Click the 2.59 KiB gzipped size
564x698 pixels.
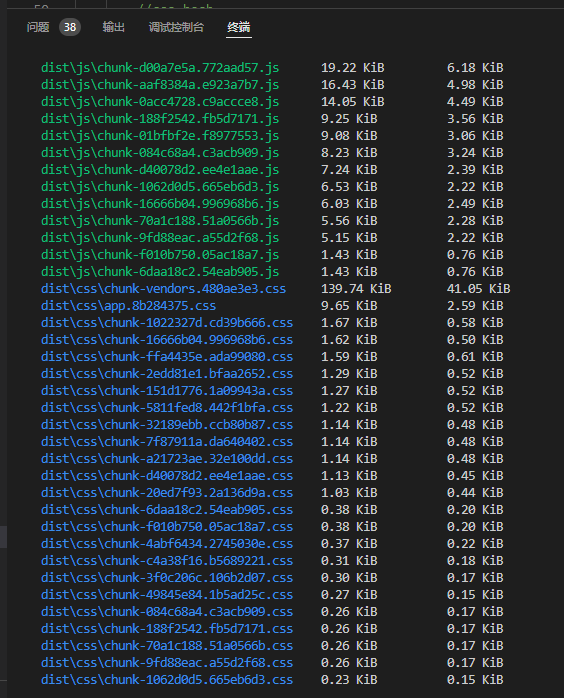pyautogui.click(x=475, y=306)
